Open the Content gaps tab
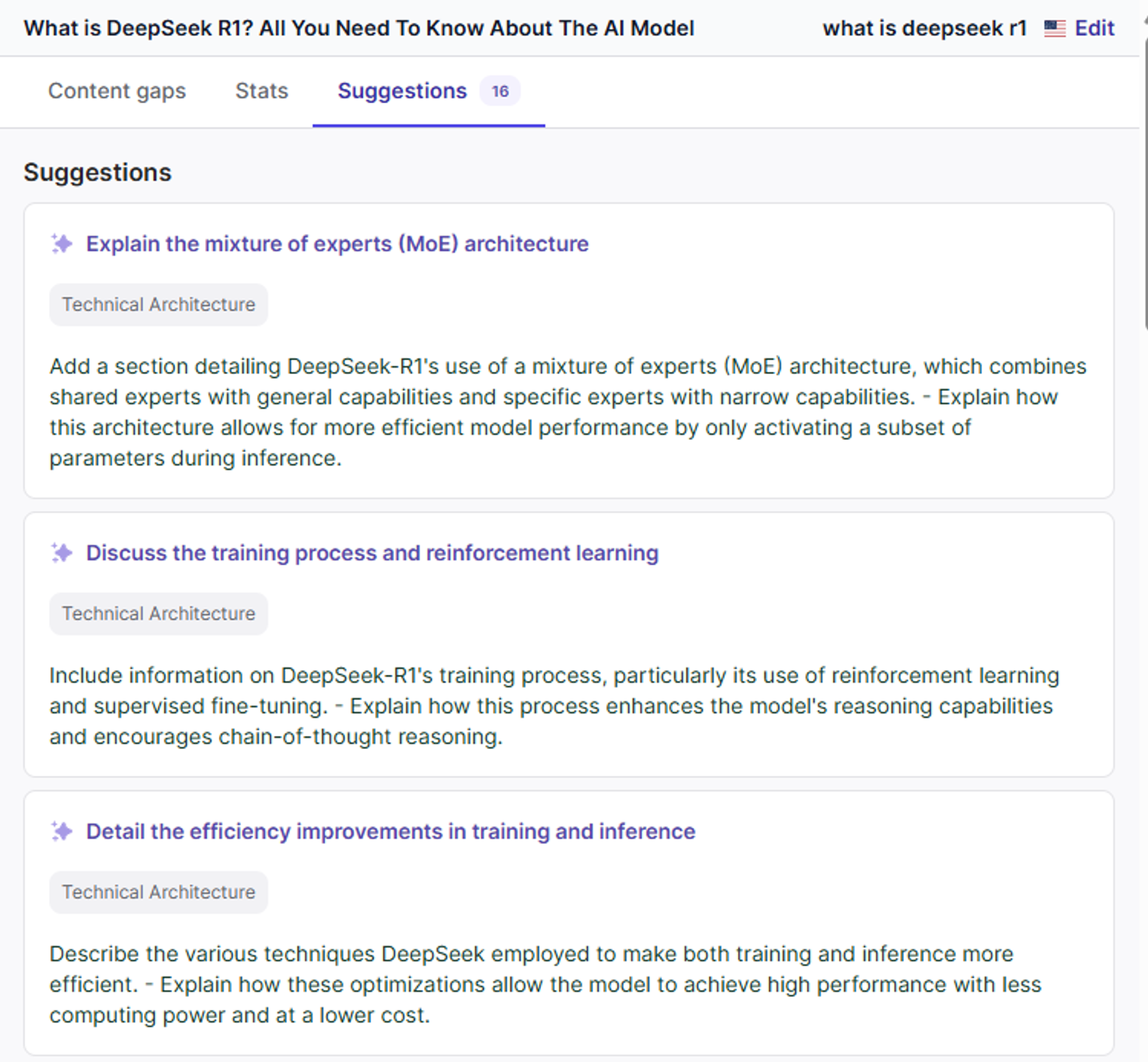 (x=117, y=91)
